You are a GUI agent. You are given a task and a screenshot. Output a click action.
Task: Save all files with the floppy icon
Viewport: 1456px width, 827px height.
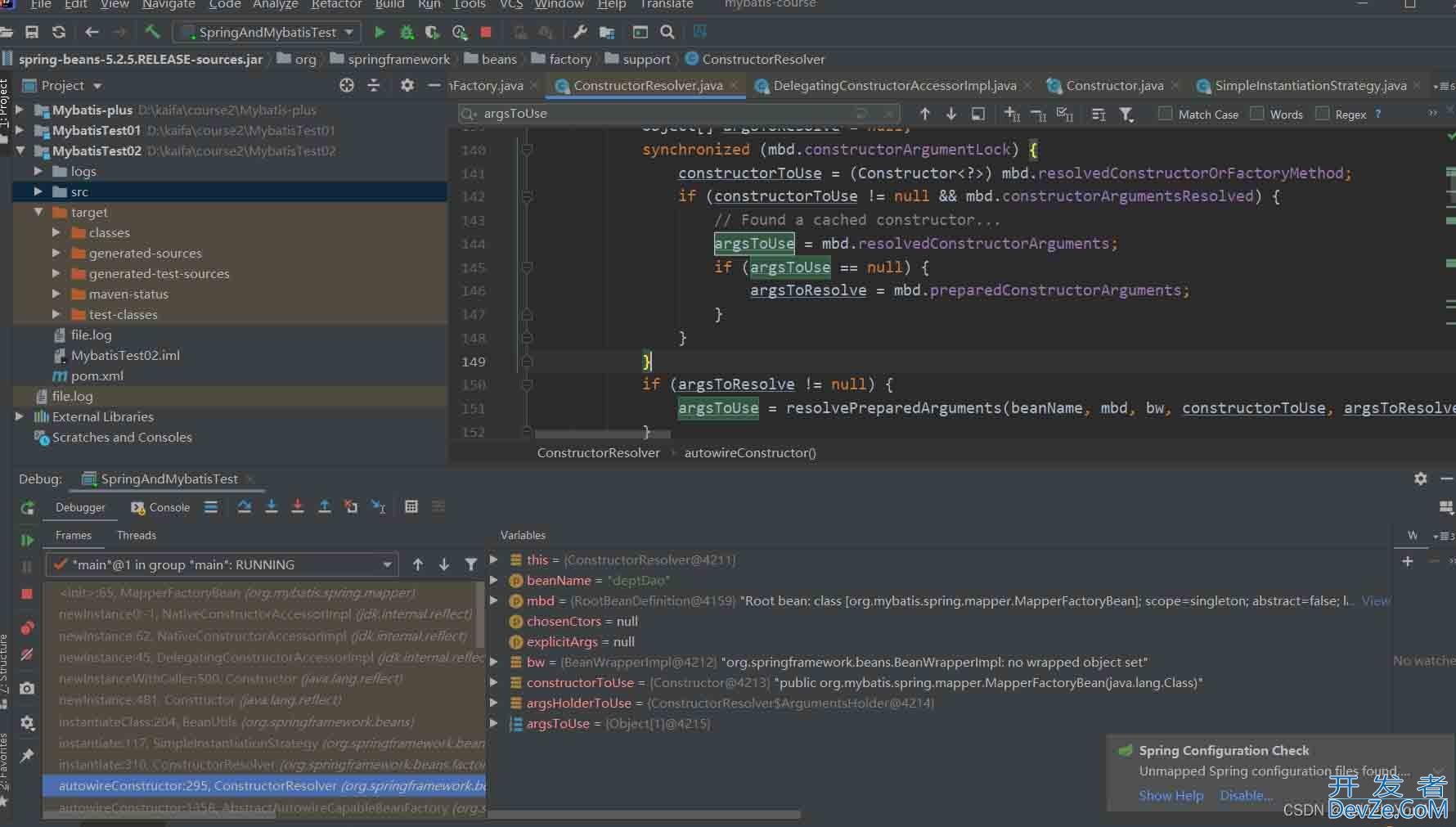click(32, 32)
